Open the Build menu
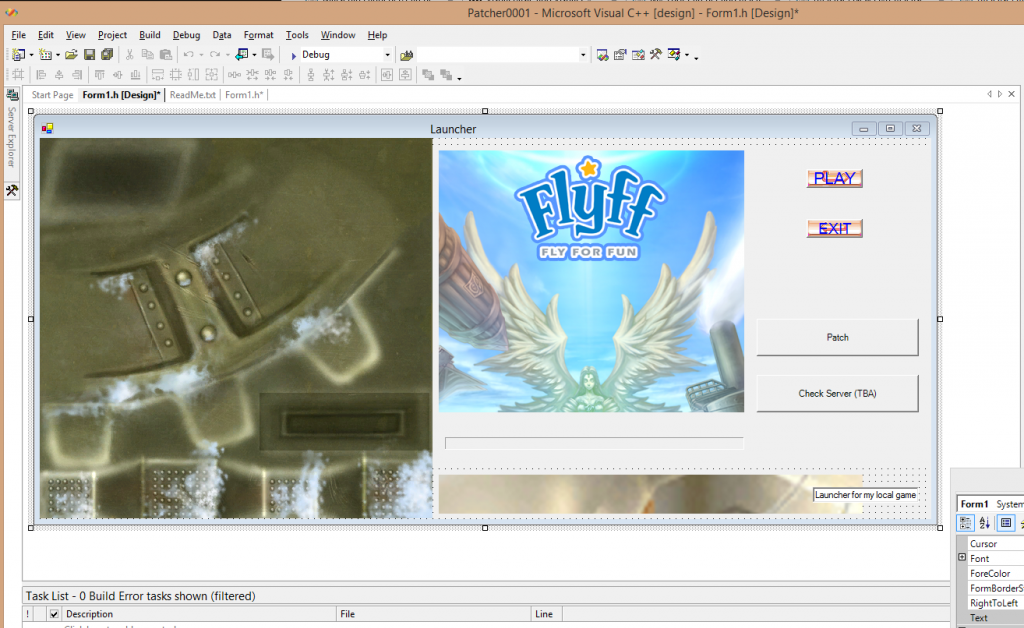Screen dimensions: 1024x628 (x=150, y=35)
